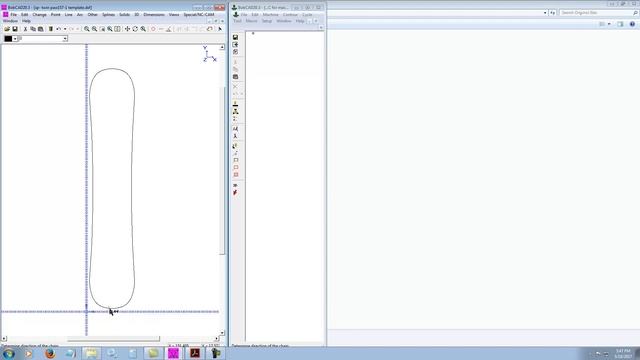The height and width of the screenshot is (360, 640).
Task: Open BobCAD magenta taskbar icon
Action: click(x=173, y=353)
